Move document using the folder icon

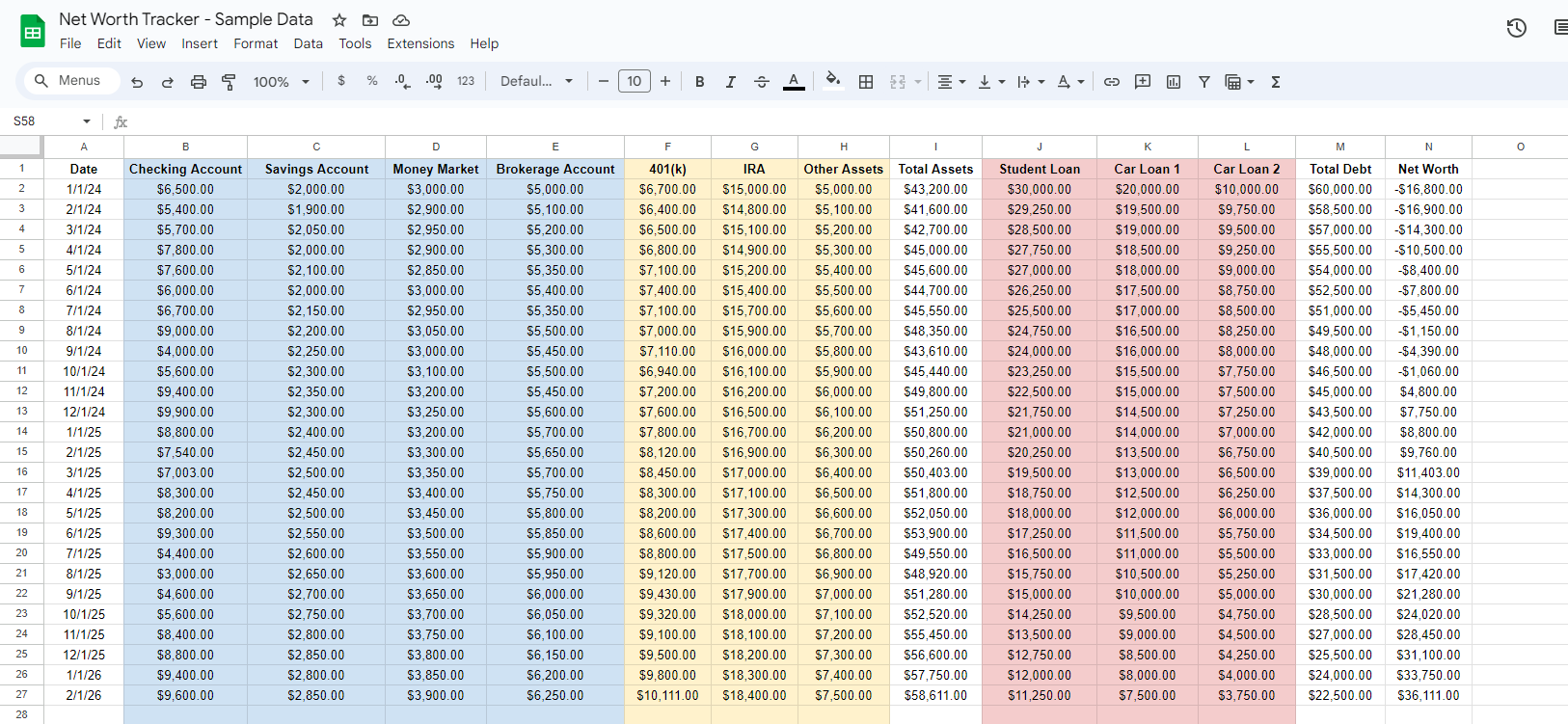370,20
